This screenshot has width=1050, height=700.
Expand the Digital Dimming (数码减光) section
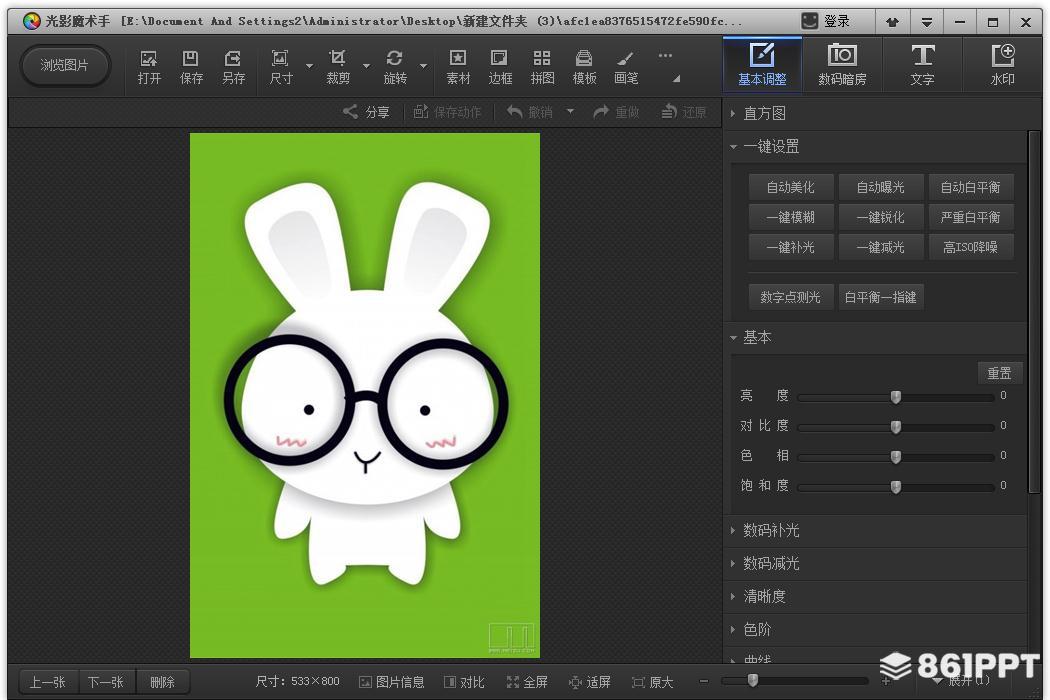coord(733,563)
